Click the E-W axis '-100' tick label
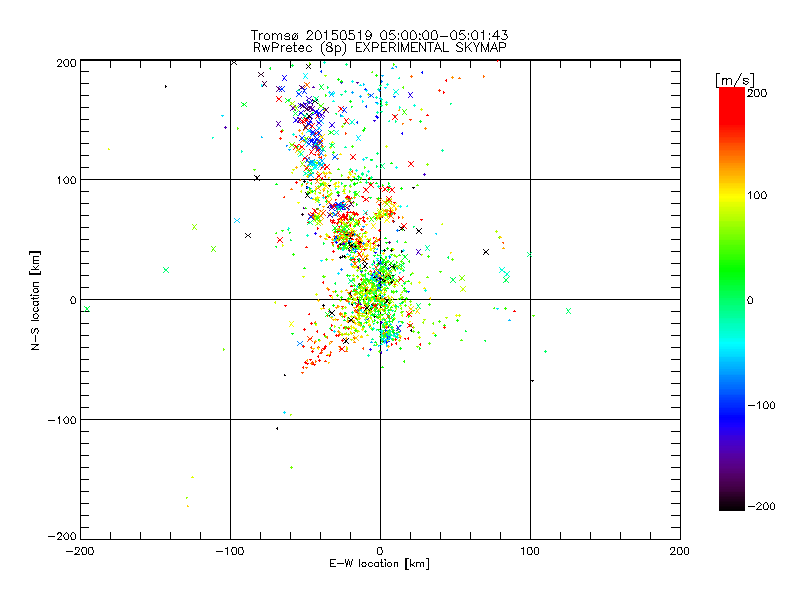This screenshot has width=800, height=600. [x=230, y=551]
